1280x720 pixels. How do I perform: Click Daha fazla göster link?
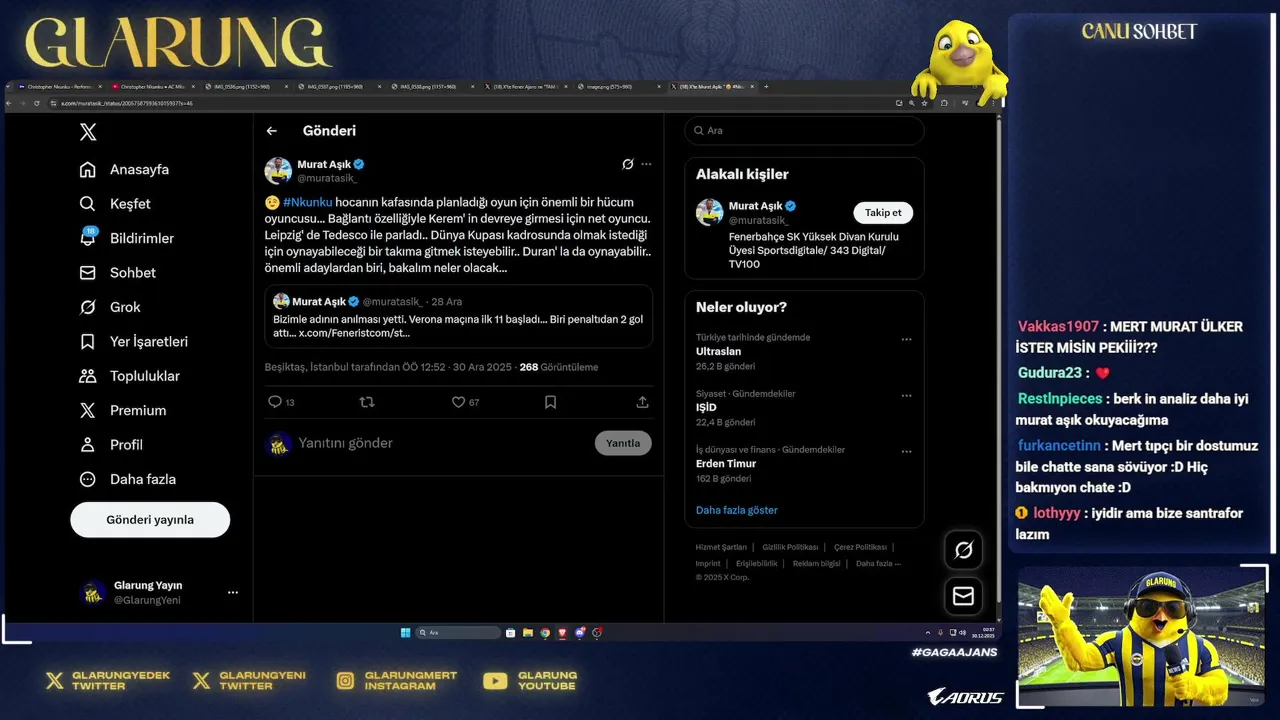(737, 510)
